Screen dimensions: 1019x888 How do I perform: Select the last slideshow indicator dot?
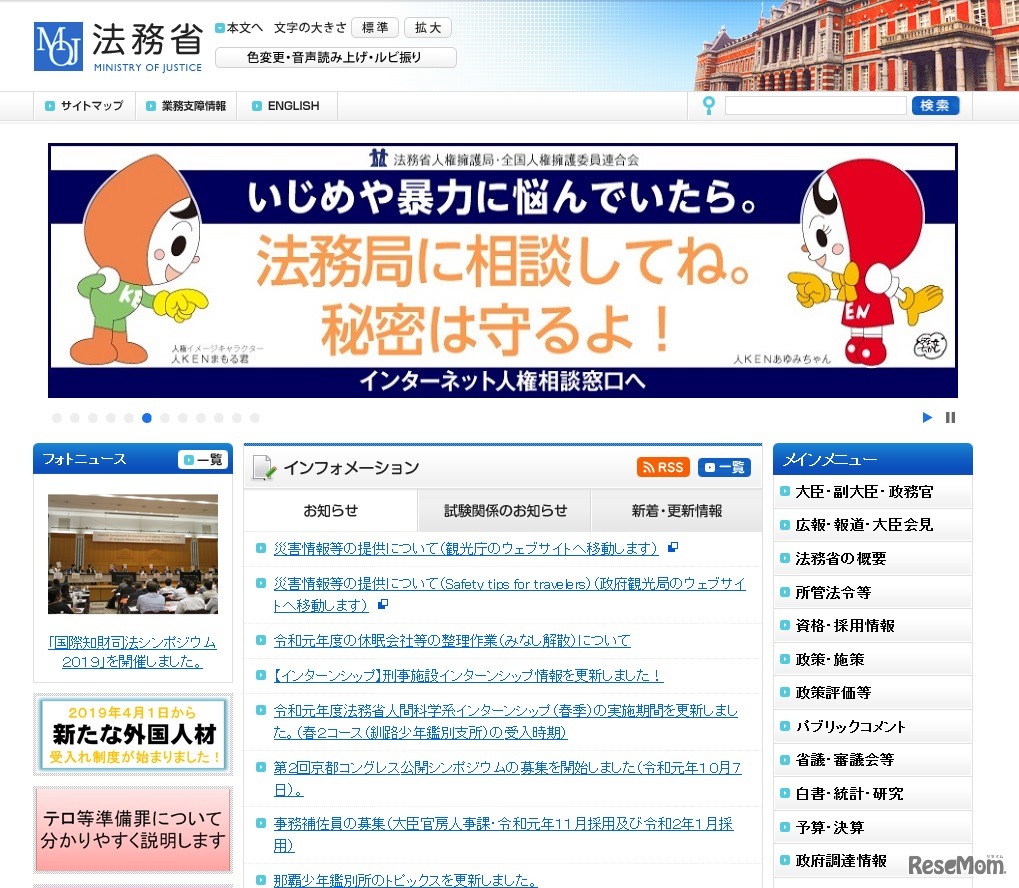point(255,418)
